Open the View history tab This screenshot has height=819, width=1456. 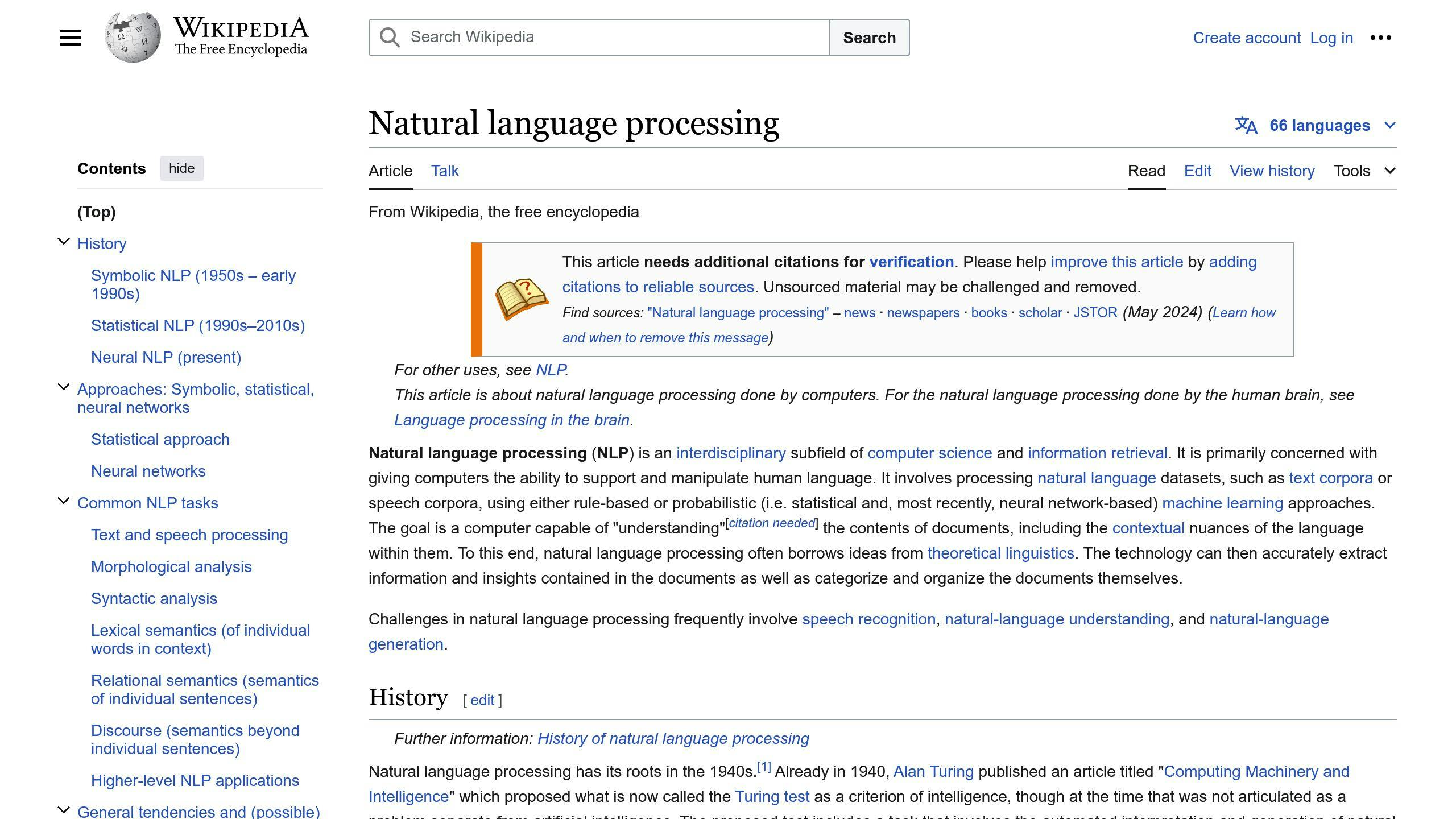coord(1272,171)
